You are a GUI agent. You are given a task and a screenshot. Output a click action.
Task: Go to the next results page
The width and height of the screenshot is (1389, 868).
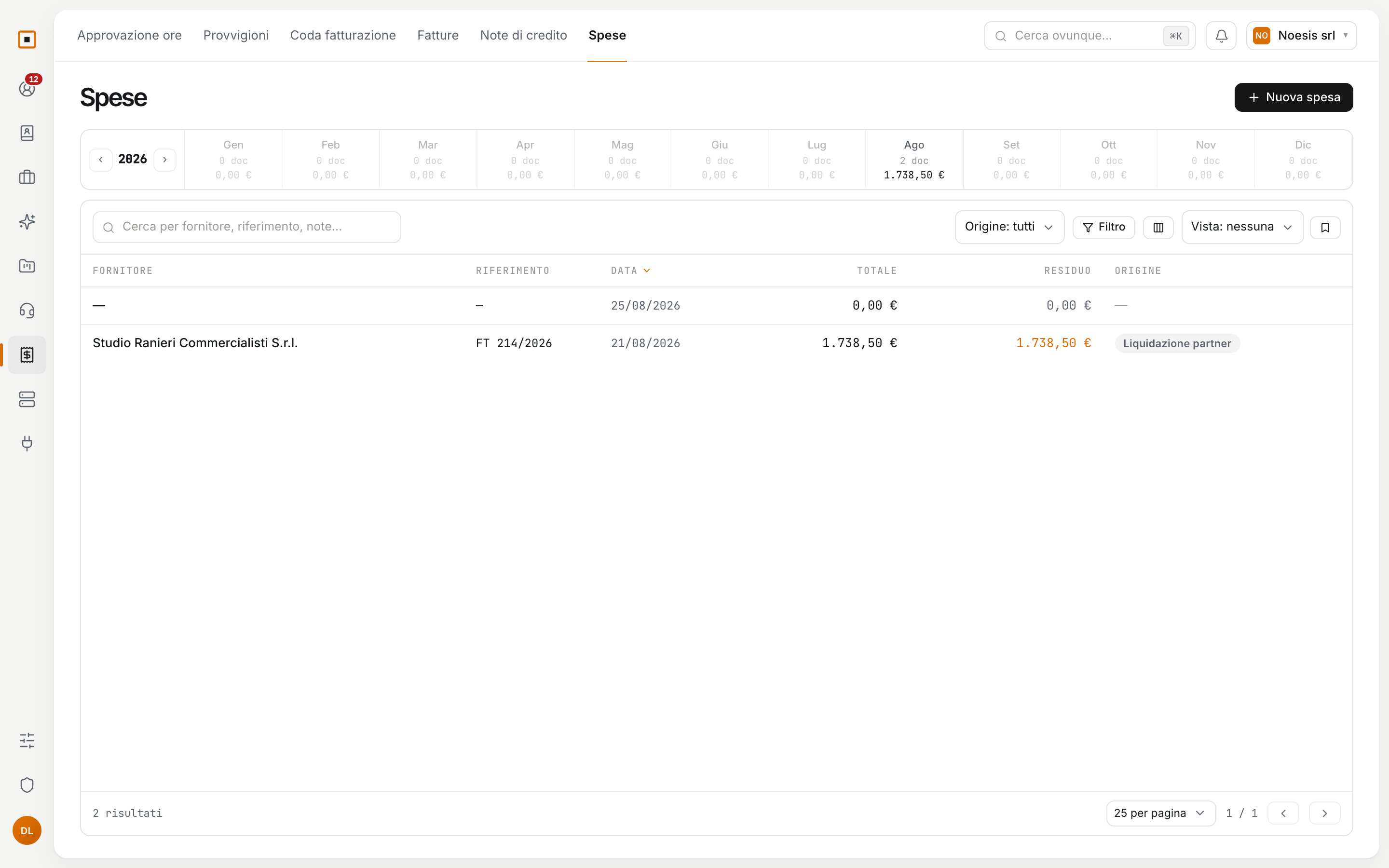tap(1325, 814)
